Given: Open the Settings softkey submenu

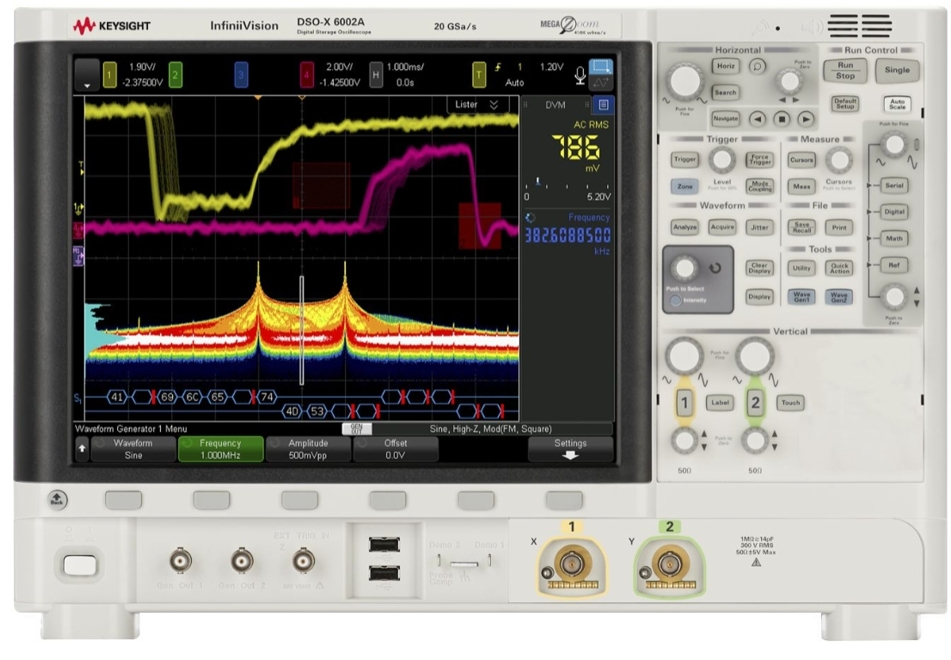Looking at the screenshot, I should (570, 449).
